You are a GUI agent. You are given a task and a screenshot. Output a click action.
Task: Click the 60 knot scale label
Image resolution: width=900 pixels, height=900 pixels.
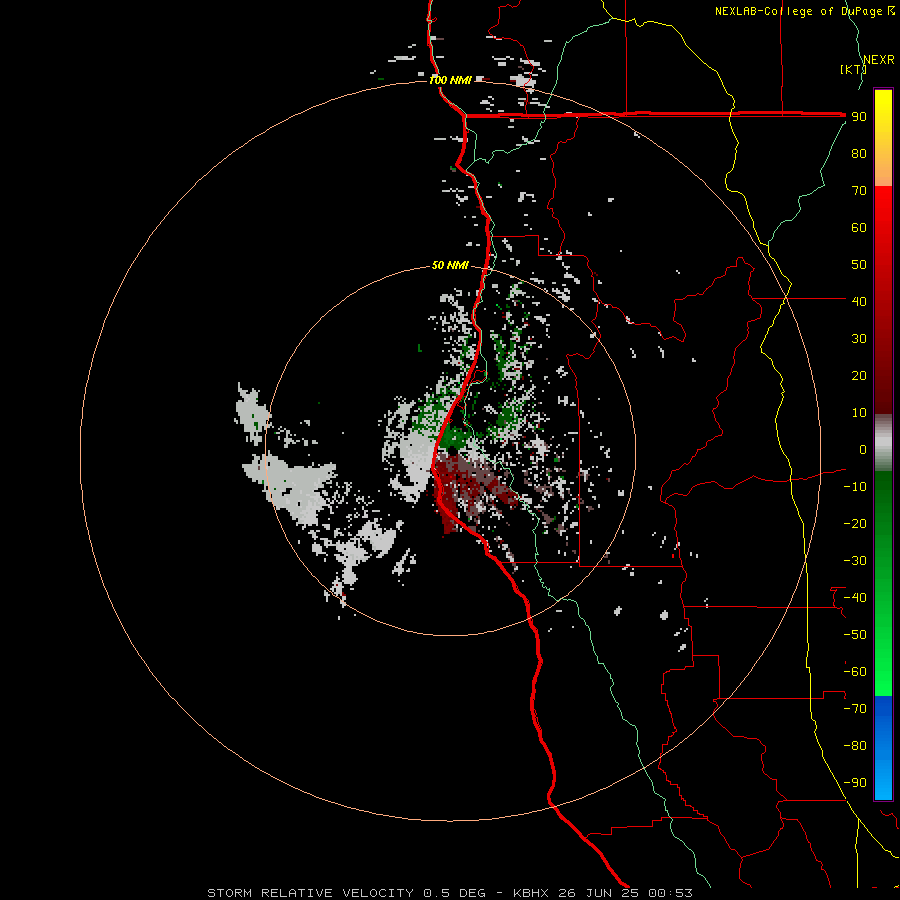click(859, 227)
